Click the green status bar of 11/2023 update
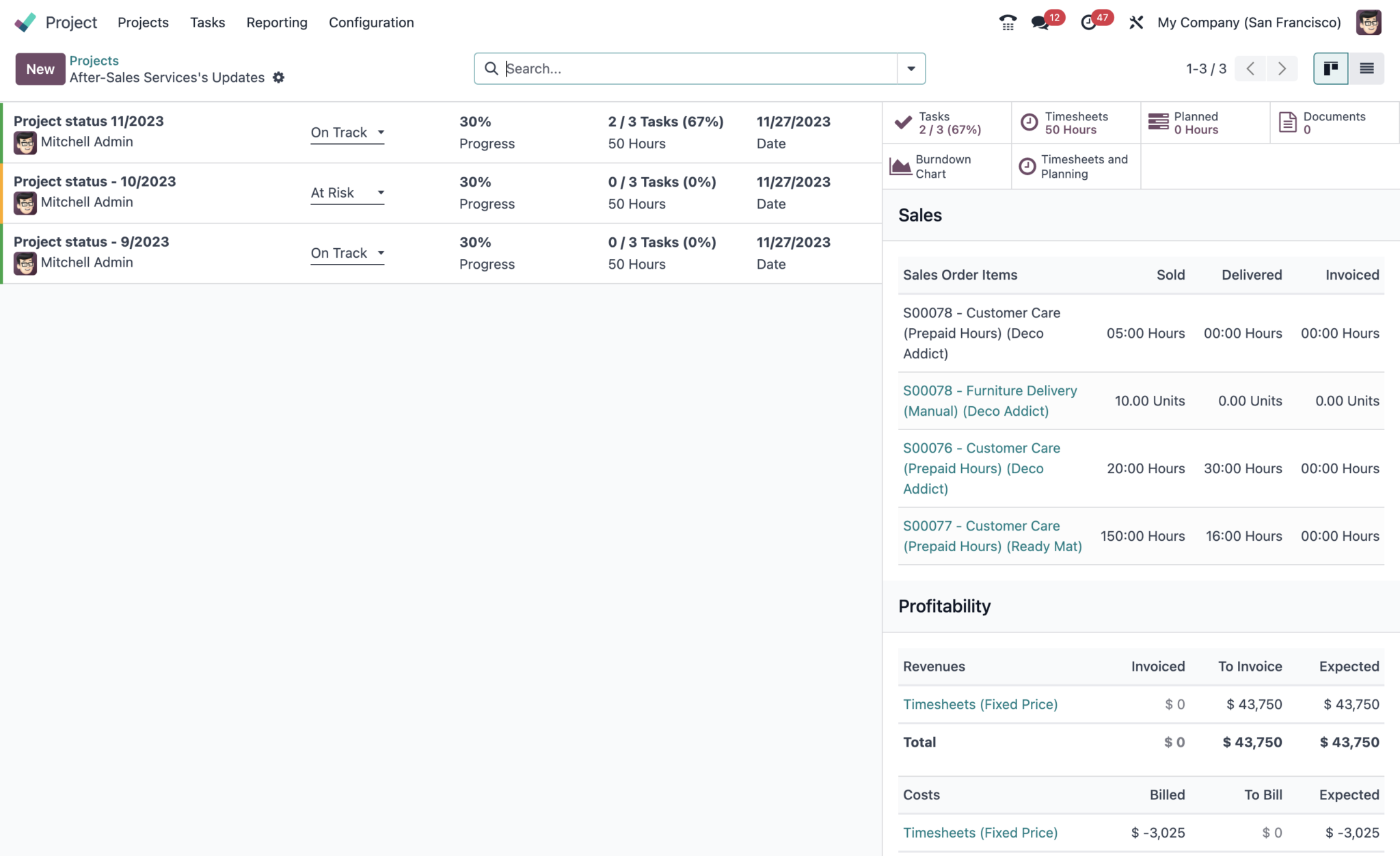Viewport: 1400px width, 856px height. coord(2,133)
